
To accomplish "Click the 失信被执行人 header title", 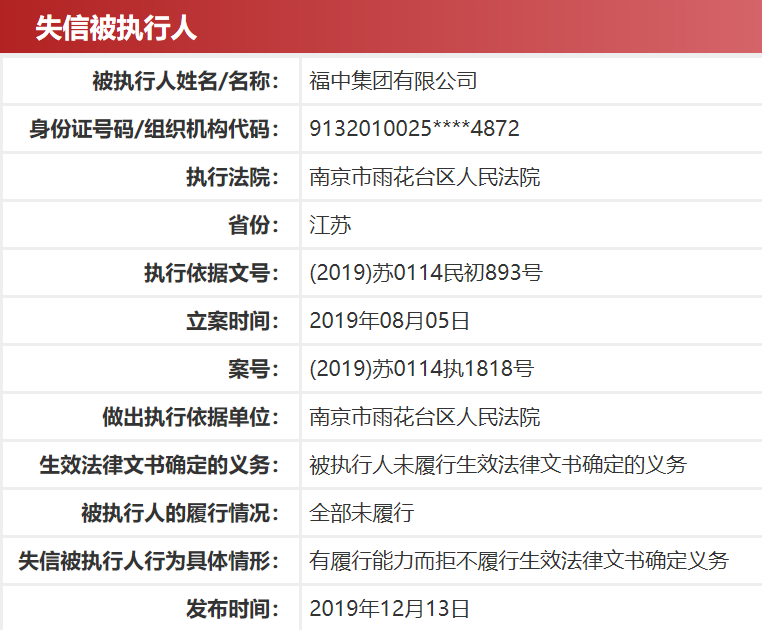I will coord(116,28).
